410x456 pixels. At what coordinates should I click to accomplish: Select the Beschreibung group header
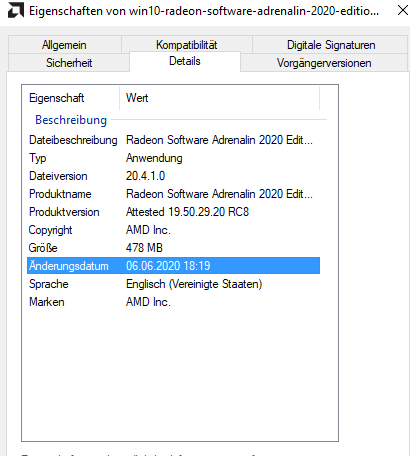[71, 120]
